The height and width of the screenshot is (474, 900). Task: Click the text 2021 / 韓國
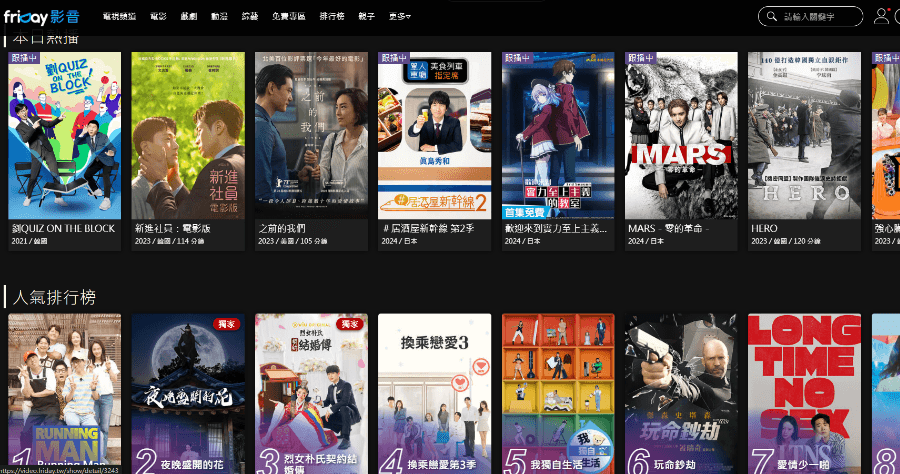pos(29,241)
